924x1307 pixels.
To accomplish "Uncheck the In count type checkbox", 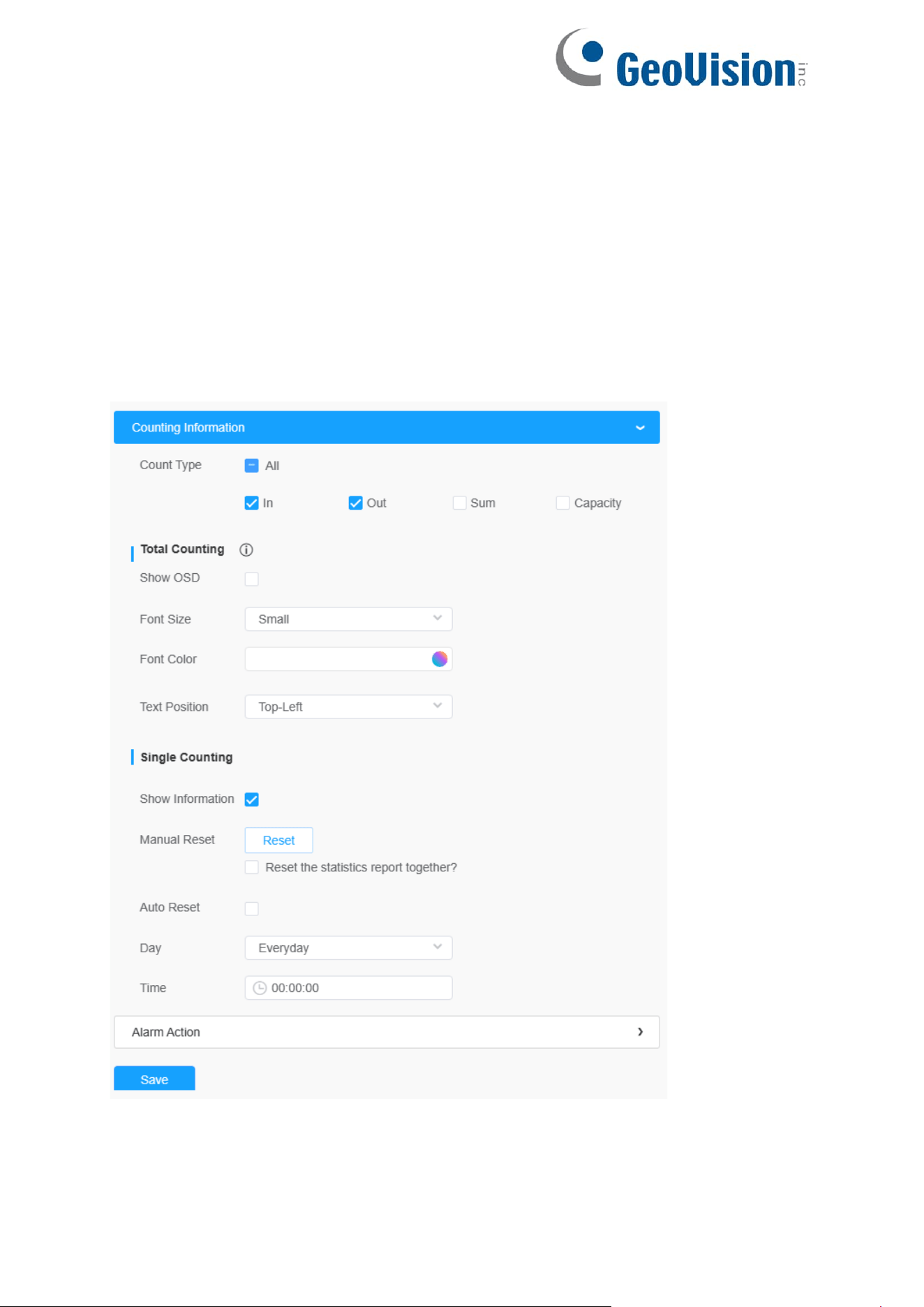I will pyautogui.click(x=252, y=503).
